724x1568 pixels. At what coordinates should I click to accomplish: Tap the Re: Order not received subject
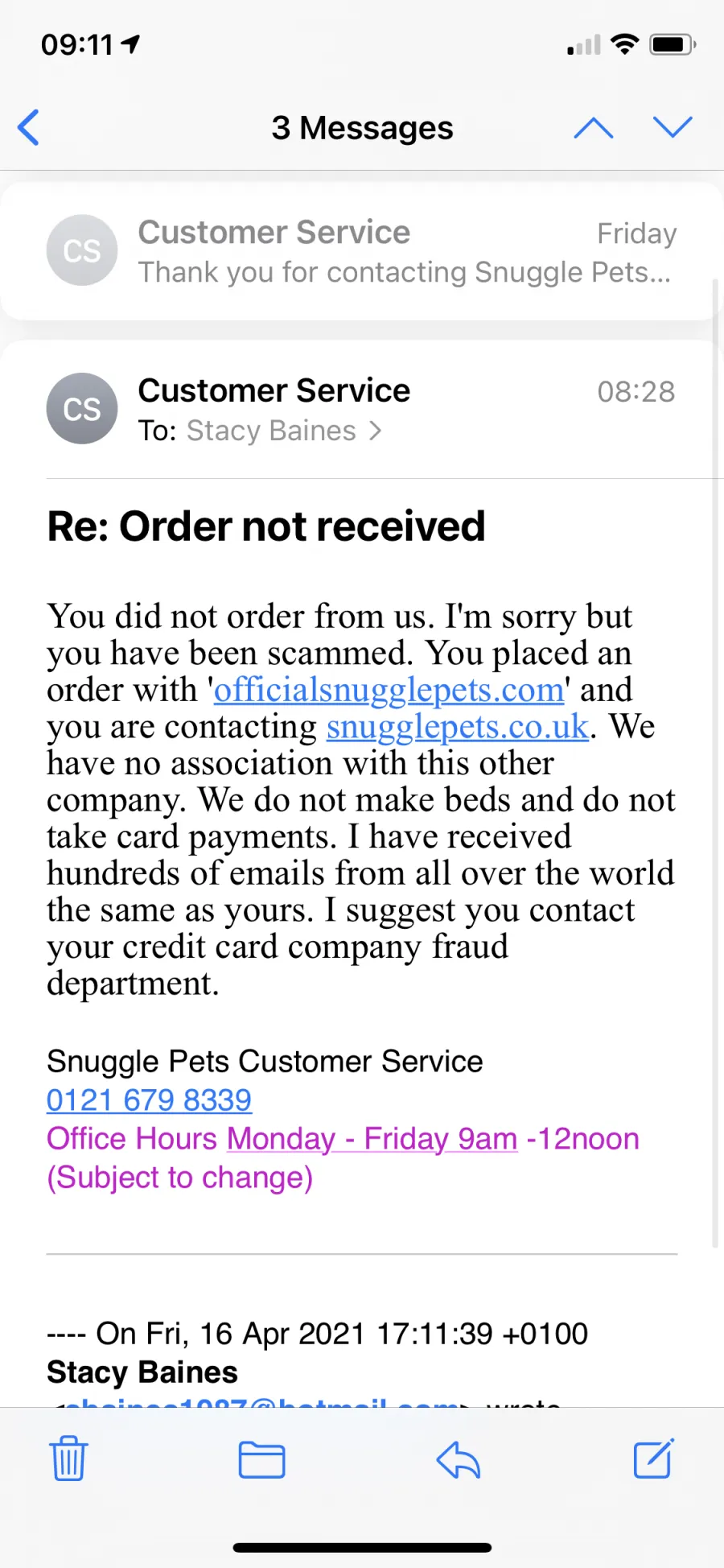[x=266, y=526]
